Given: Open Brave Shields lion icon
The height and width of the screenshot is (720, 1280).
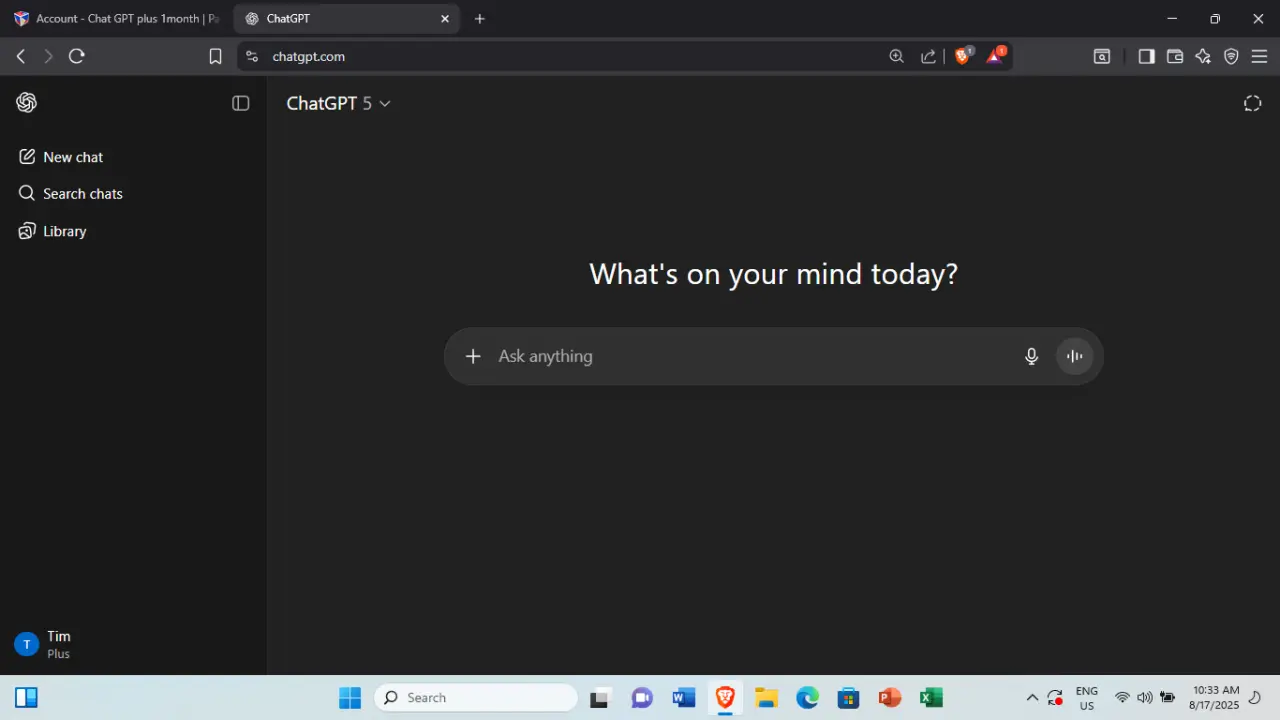Looking at the screenshot, I should [x=963, y=56].
